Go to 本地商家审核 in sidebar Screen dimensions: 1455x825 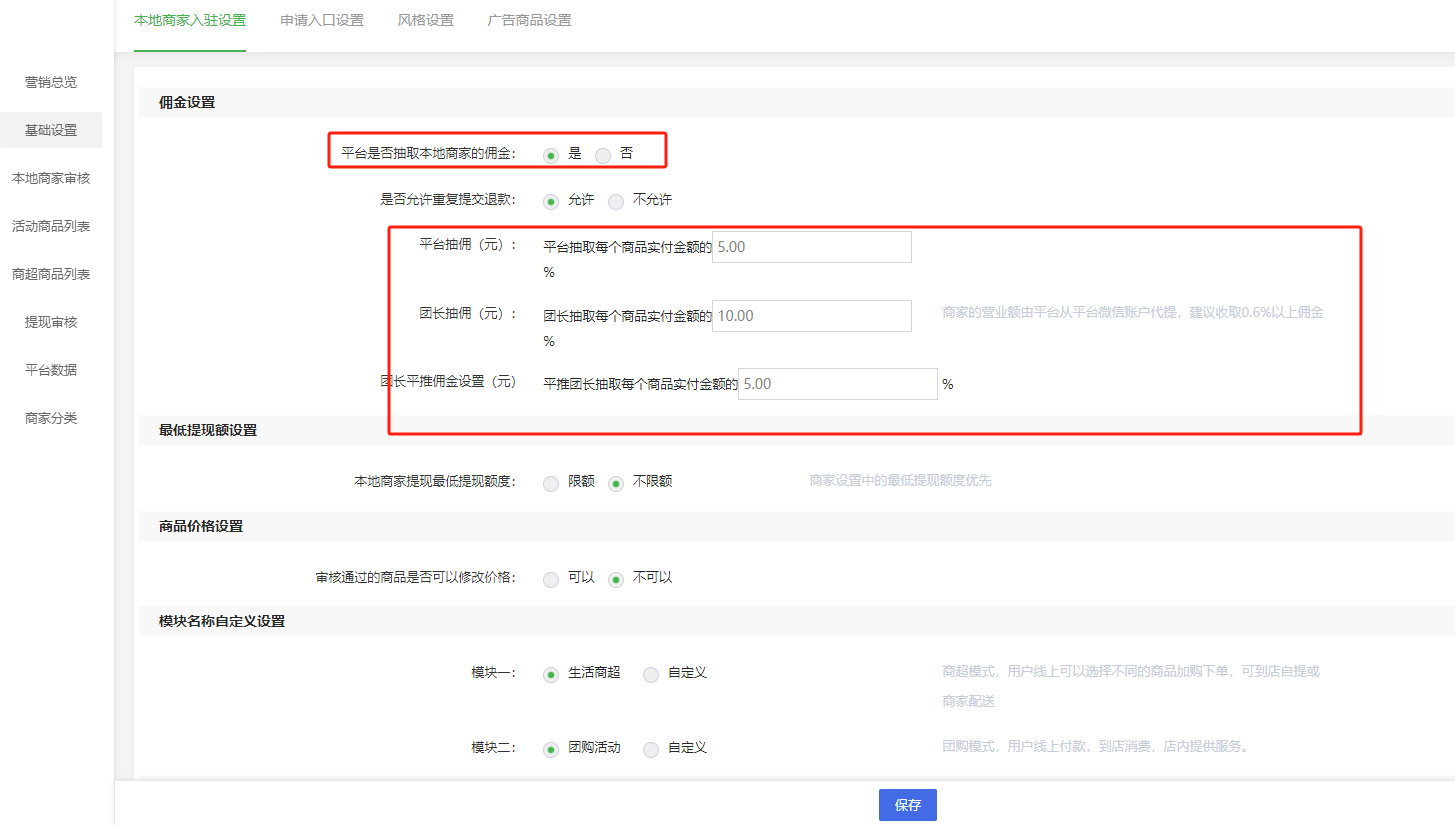[51, 178]
